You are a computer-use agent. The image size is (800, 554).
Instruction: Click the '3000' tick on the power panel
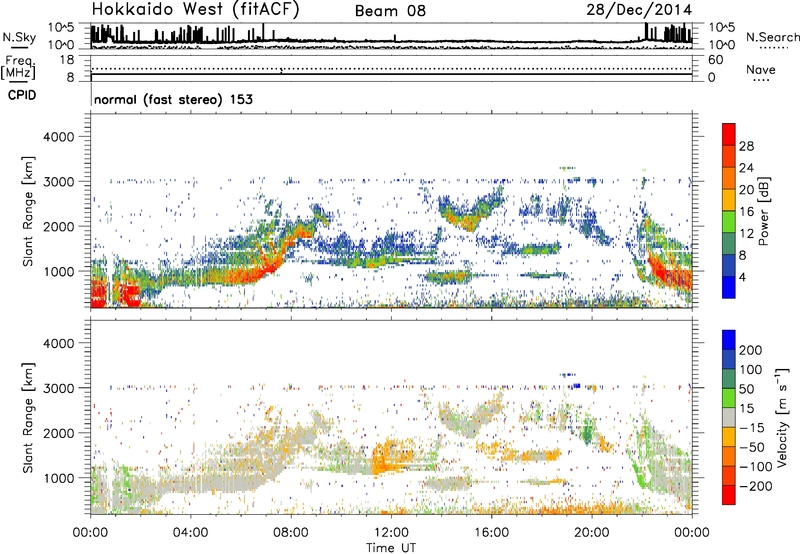tap(58, 182)
